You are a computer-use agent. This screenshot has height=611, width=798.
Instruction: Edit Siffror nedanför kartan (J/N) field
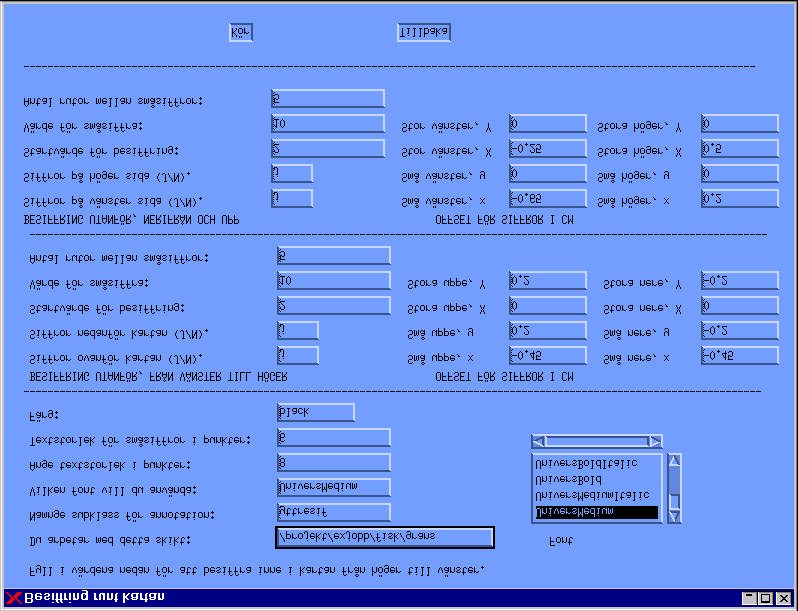point(298,331)
